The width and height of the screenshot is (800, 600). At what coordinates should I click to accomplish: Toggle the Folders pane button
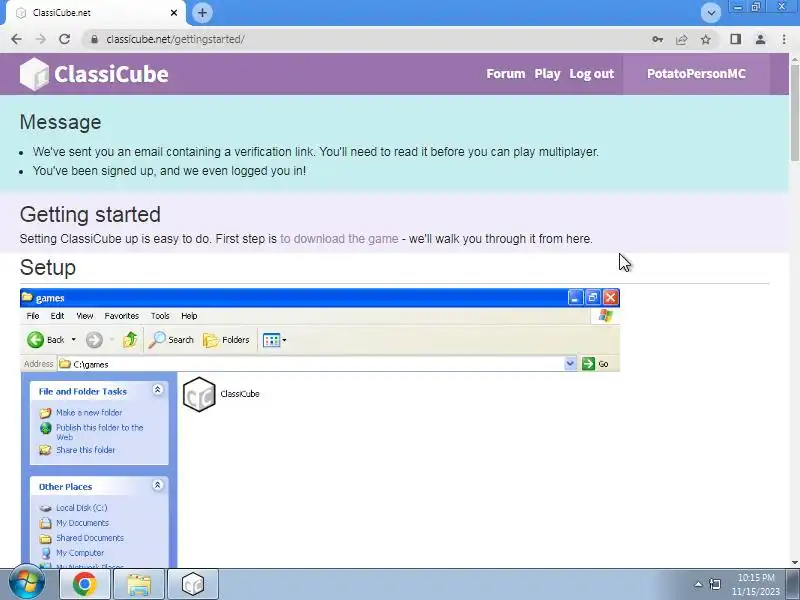pos(226,340)
